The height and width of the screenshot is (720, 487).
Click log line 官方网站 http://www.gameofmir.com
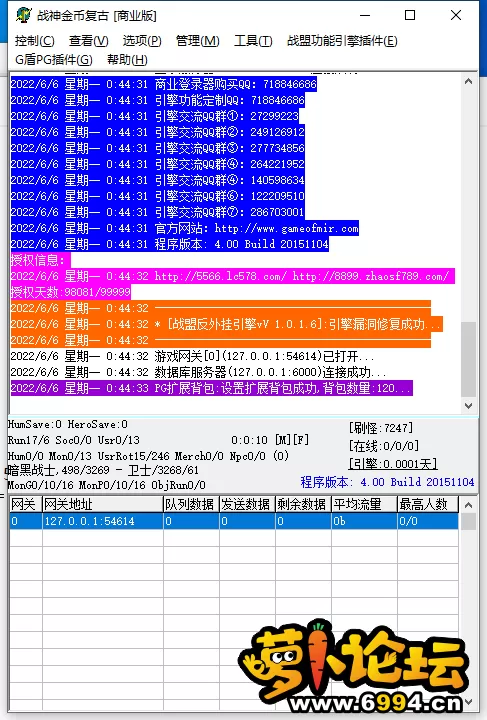tap(185, 228)
